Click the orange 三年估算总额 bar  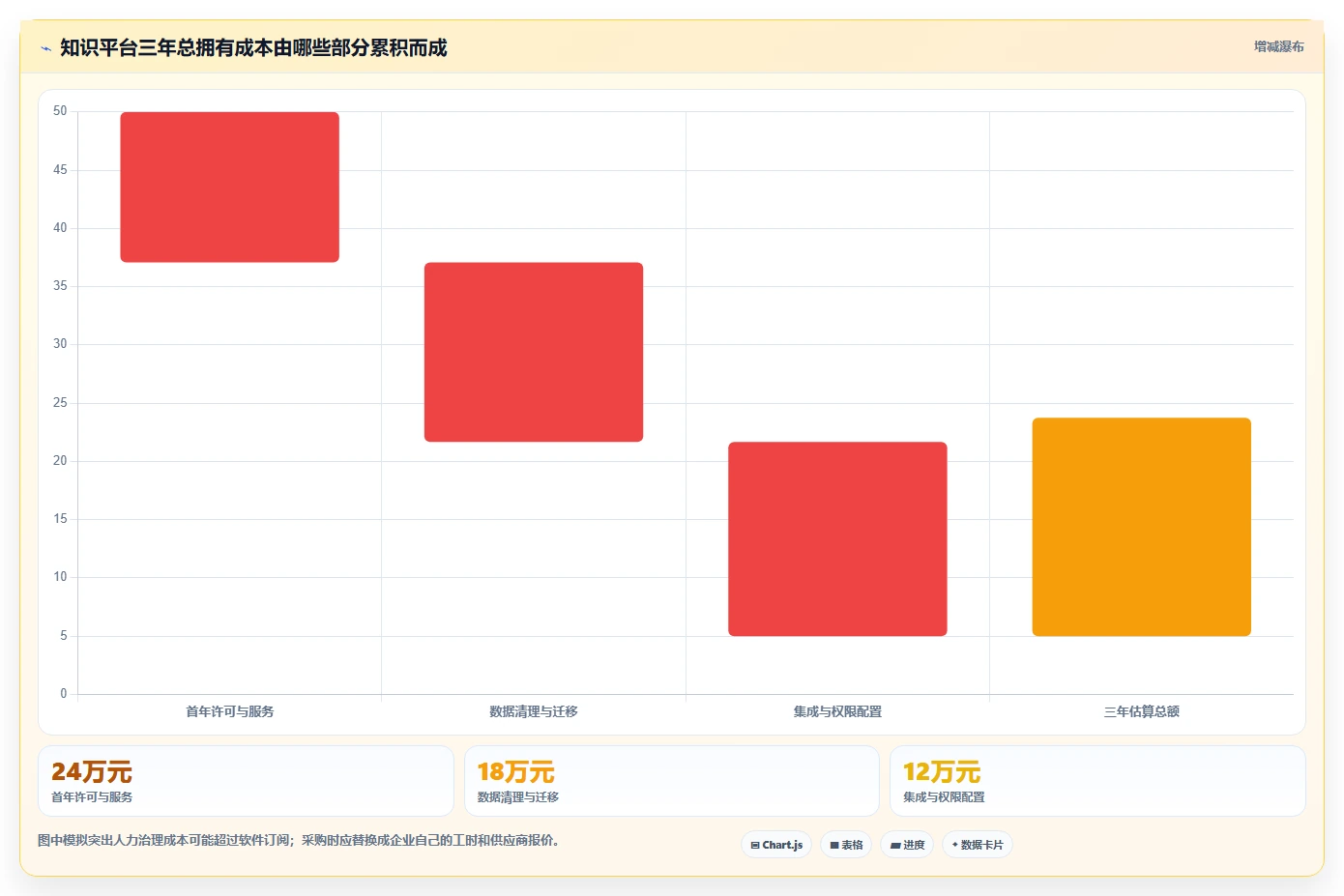coord(1142,527)
